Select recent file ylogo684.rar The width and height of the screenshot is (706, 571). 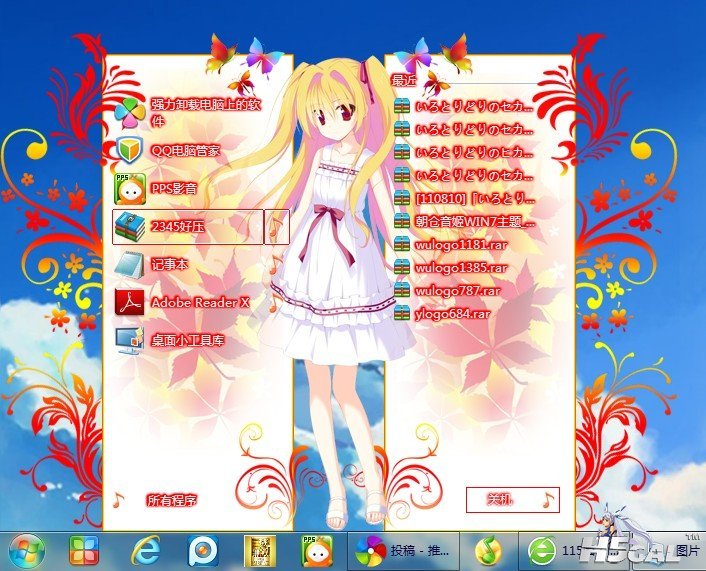(x=452, y=313)
